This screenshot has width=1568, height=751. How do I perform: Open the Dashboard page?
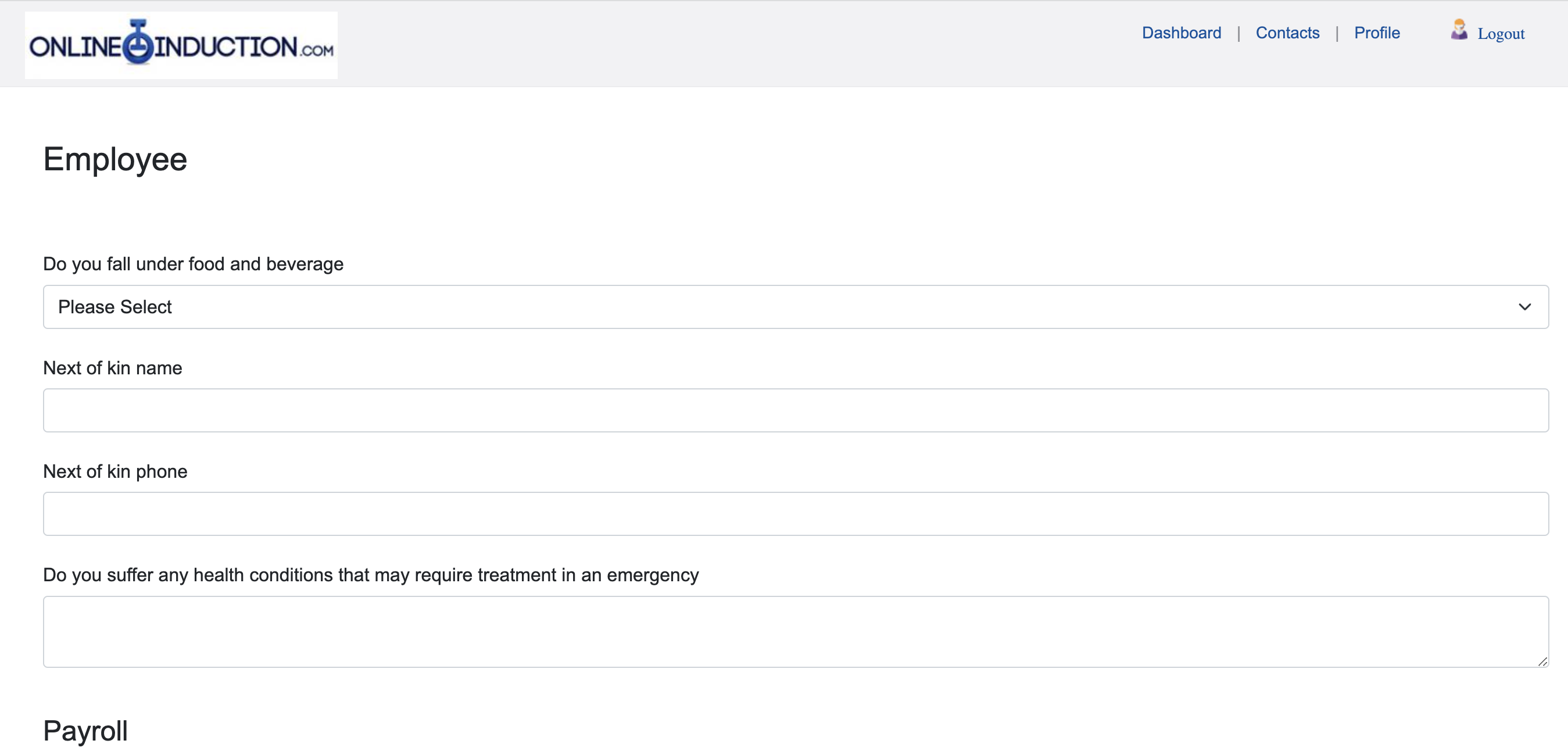(1181, 33)
